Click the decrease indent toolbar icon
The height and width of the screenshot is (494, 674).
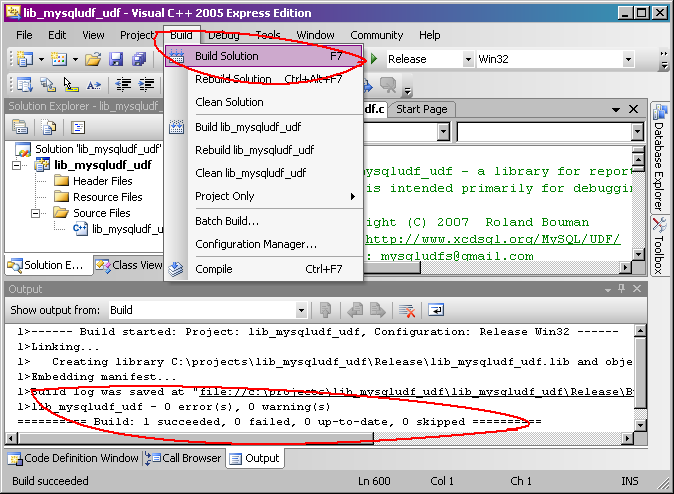(x=123, y=85)
